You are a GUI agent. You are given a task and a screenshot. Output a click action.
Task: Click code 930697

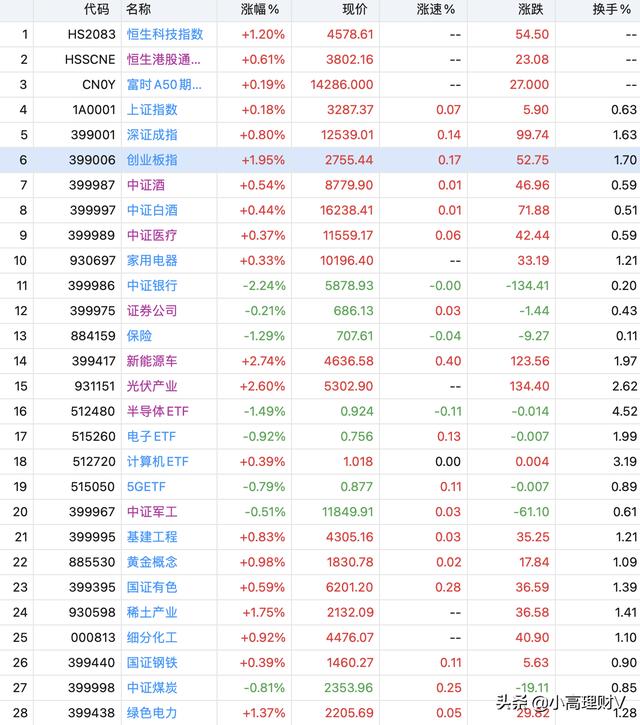(x=92, y=260)
